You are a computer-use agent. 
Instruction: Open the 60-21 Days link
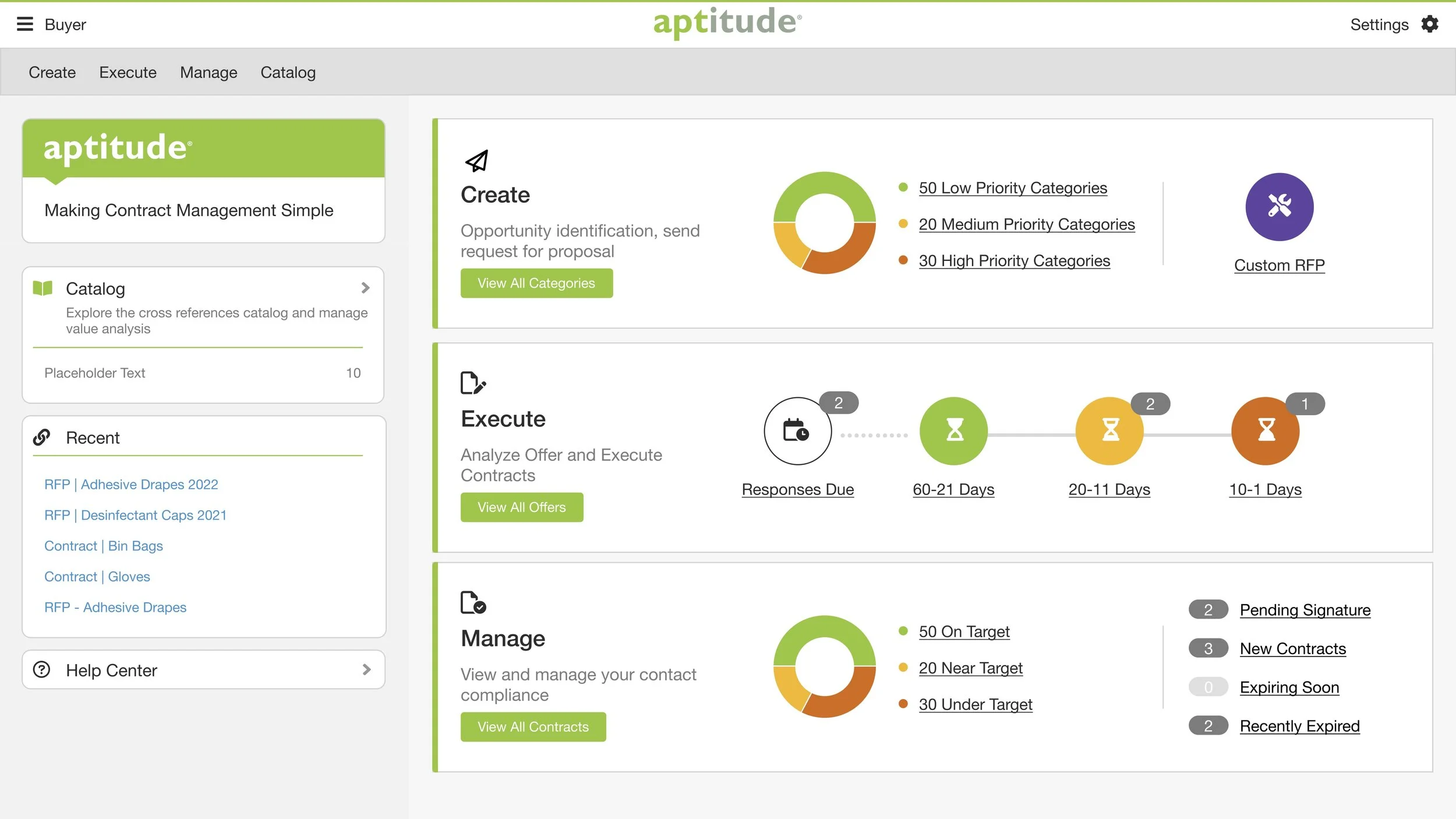coord(953,489)
